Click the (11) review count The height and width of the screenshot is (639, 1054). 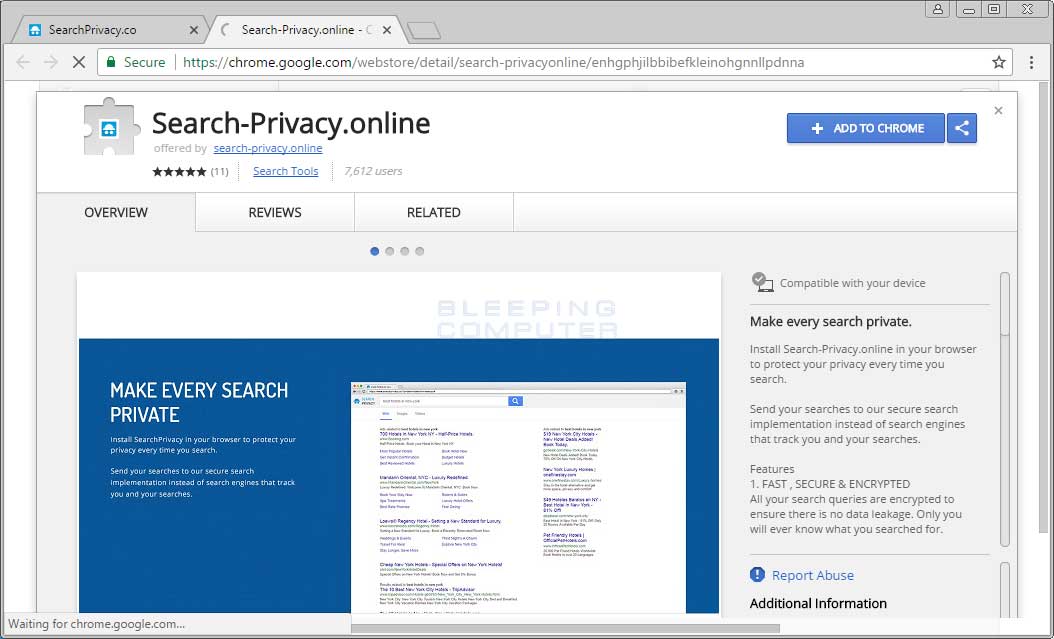[219, 171]
